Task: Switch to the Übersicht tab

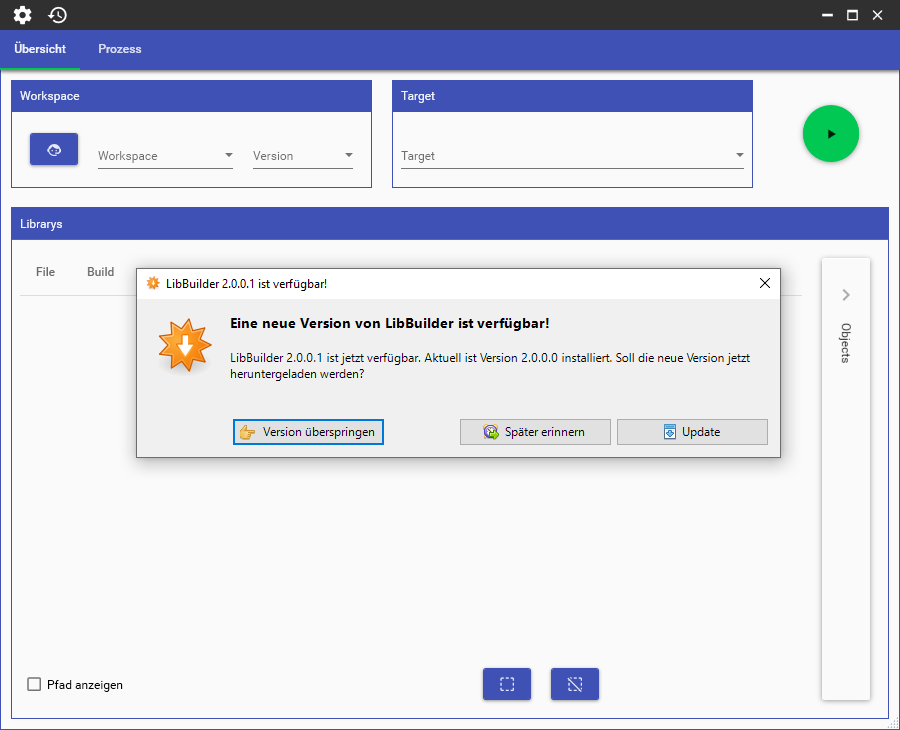Action: 40,49
